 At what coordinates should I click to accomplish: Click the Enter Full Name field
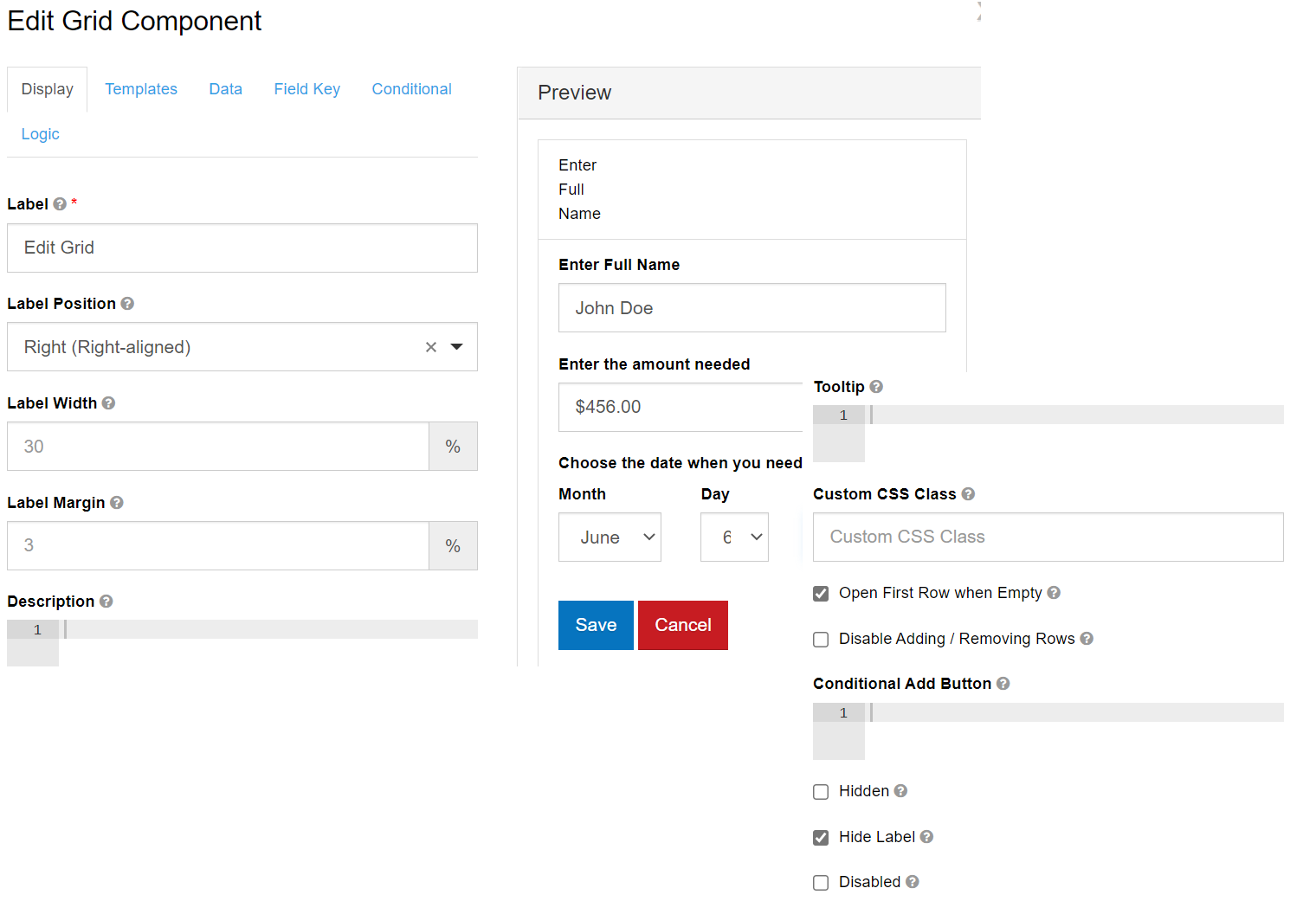[752, 308]
